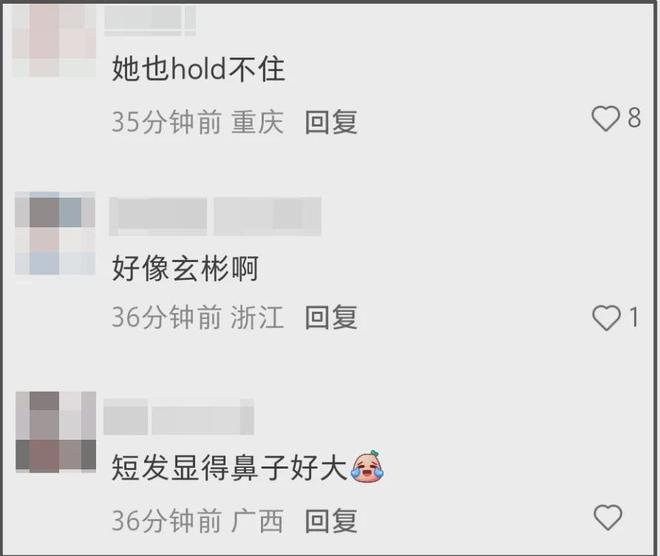Reply to the "短发显得鼻子好大" comment

pyautogui.click(x=331, y=521)
